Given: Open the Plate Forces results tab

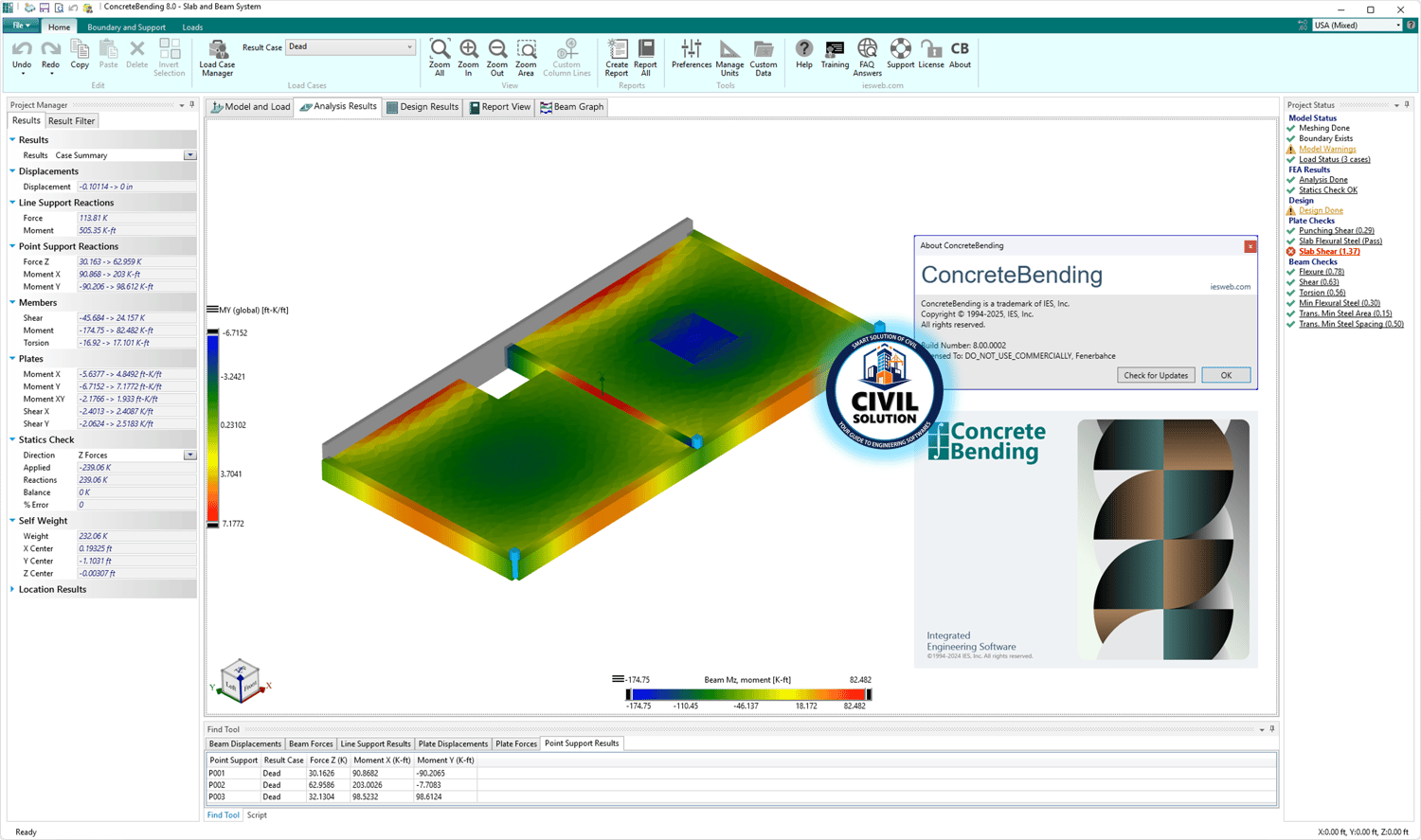Looking at the screenshot, I should tap(515, 744).
